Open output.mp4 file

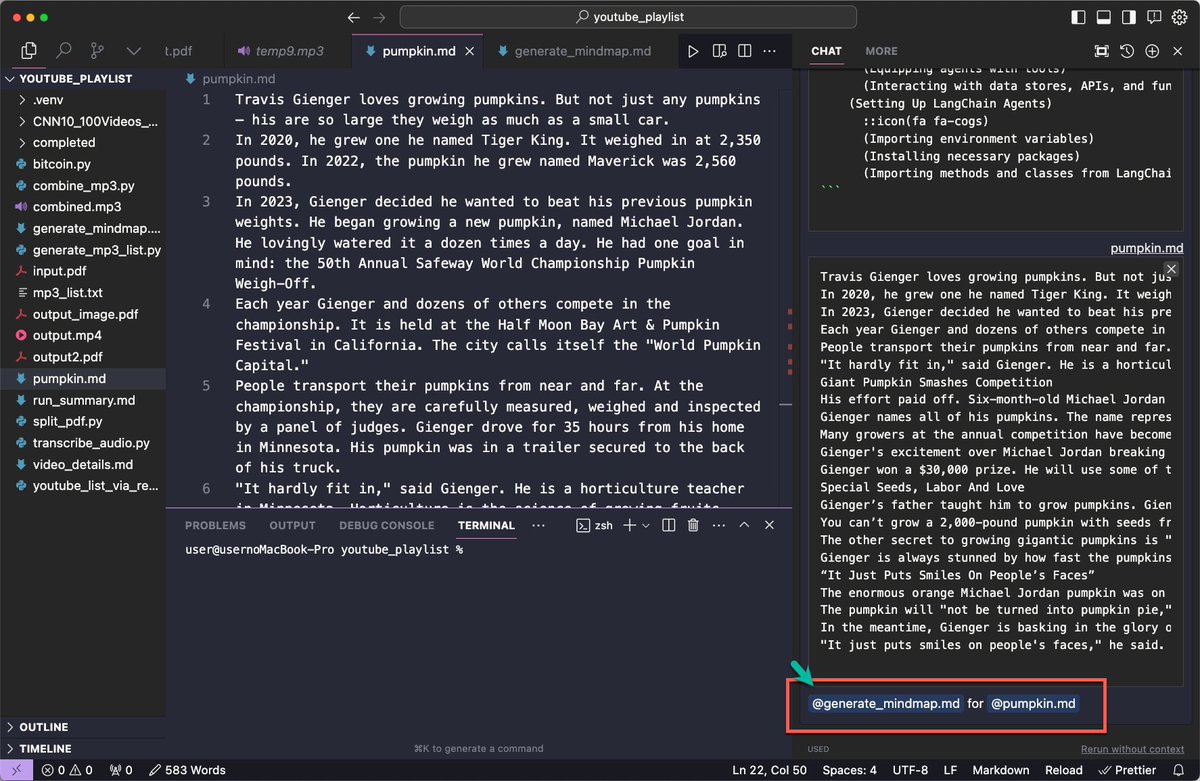[x=83, y=336]
